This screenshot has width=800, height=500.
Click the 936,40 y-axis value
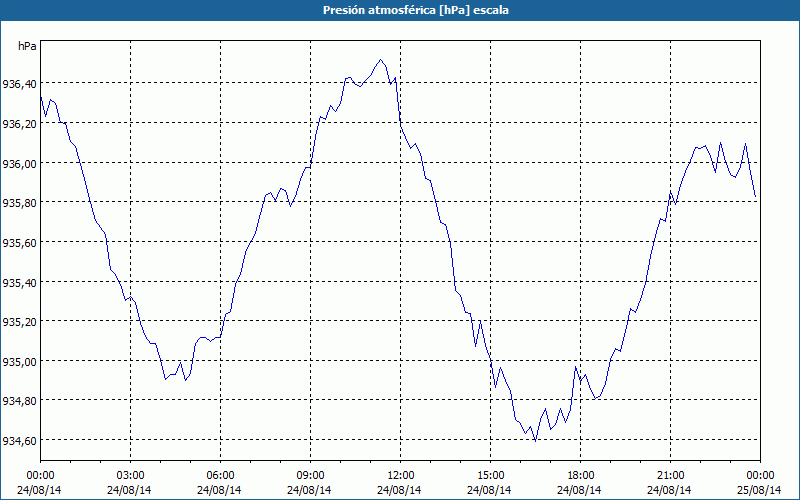point(20,84)
